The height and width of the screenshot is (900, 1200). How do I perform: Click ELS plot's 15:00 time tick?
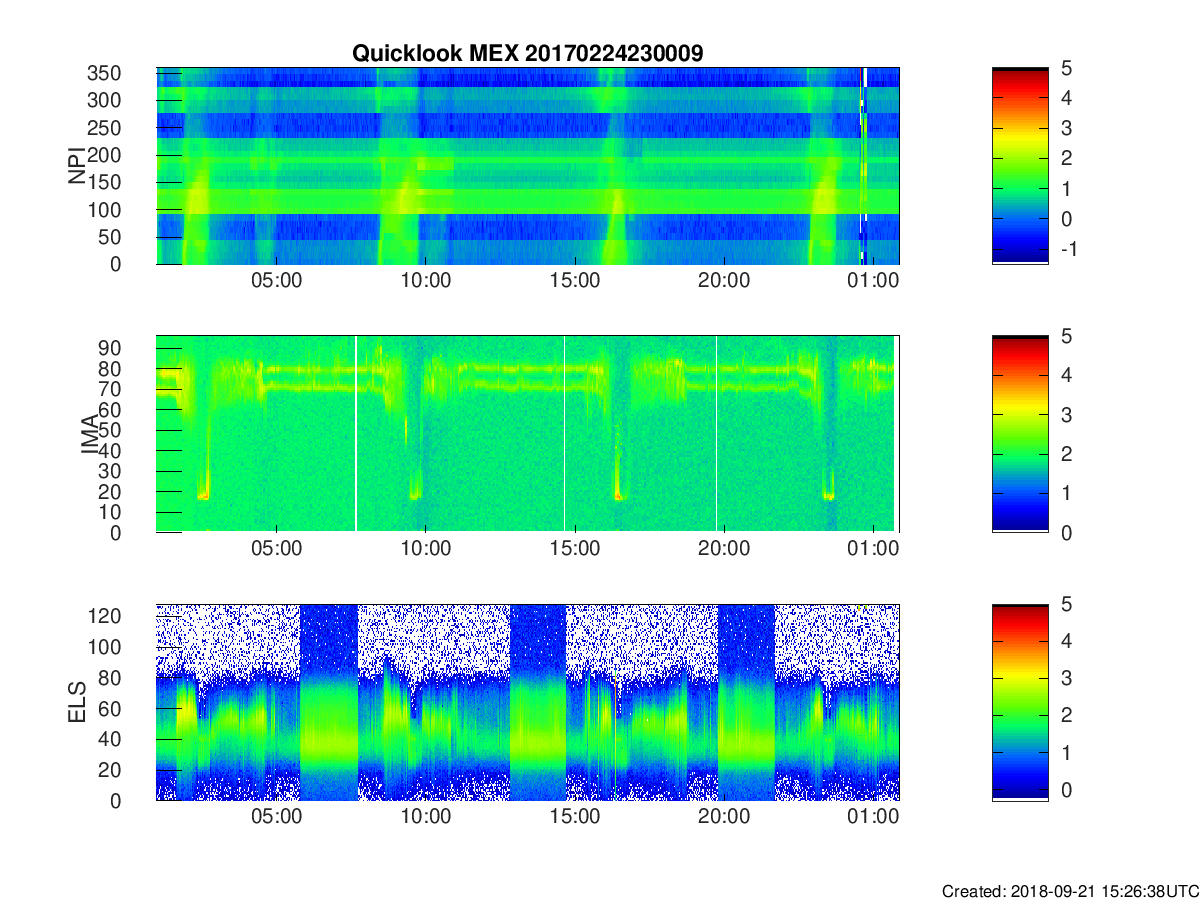coord(575,817)
